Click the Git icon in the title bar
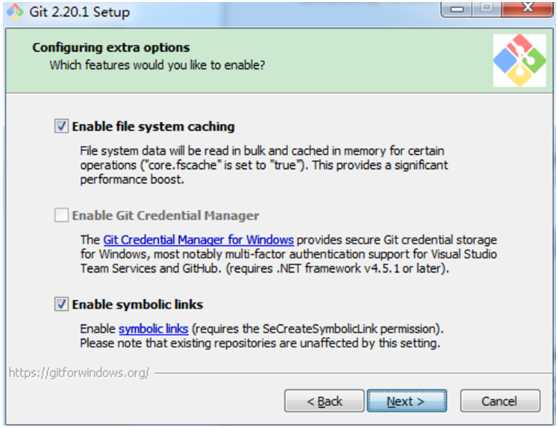Screen dimensions: 558x428 click(x=15, y=11)
